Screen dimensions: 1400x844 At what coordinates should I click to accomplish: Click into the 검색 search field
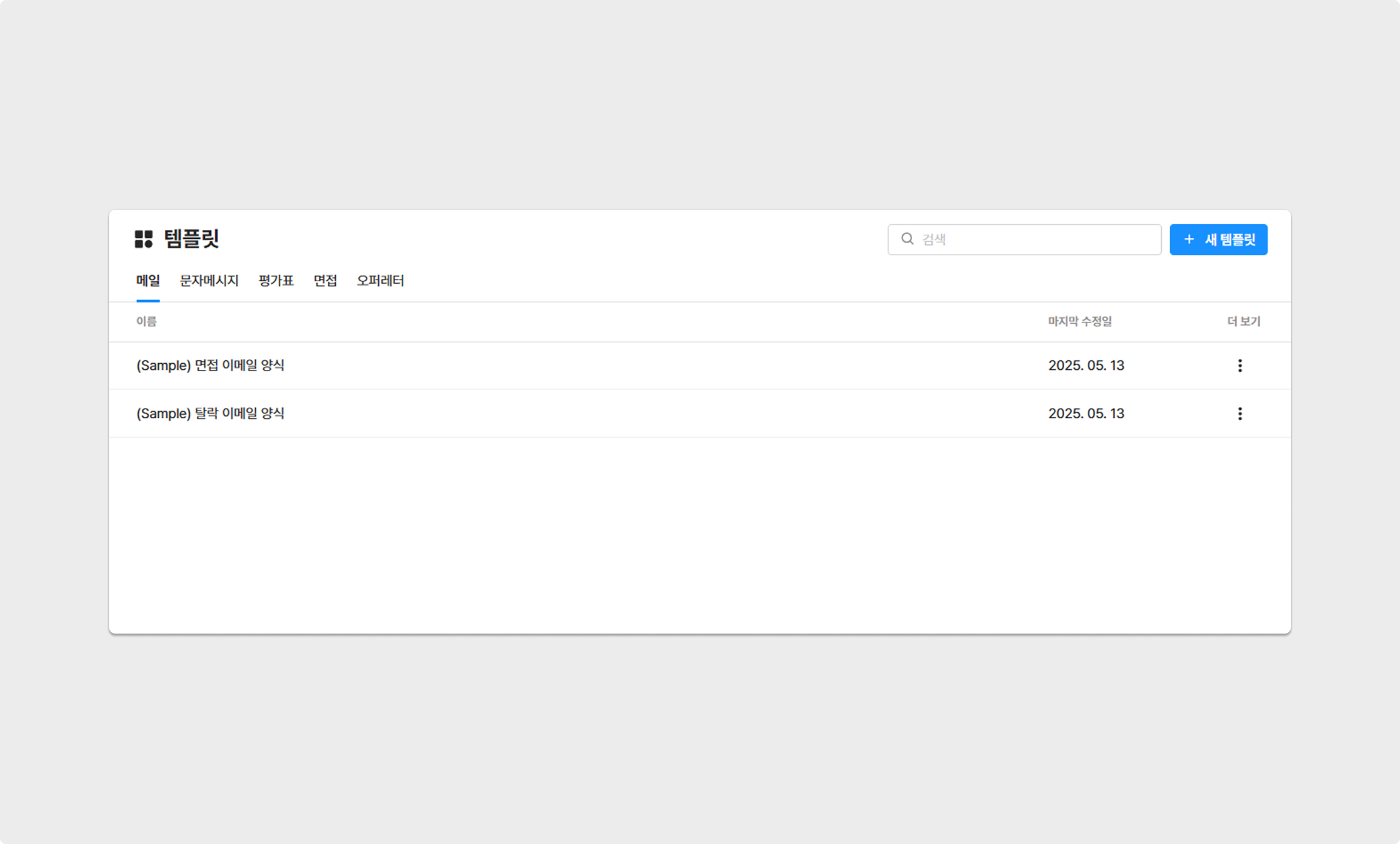1036,239
